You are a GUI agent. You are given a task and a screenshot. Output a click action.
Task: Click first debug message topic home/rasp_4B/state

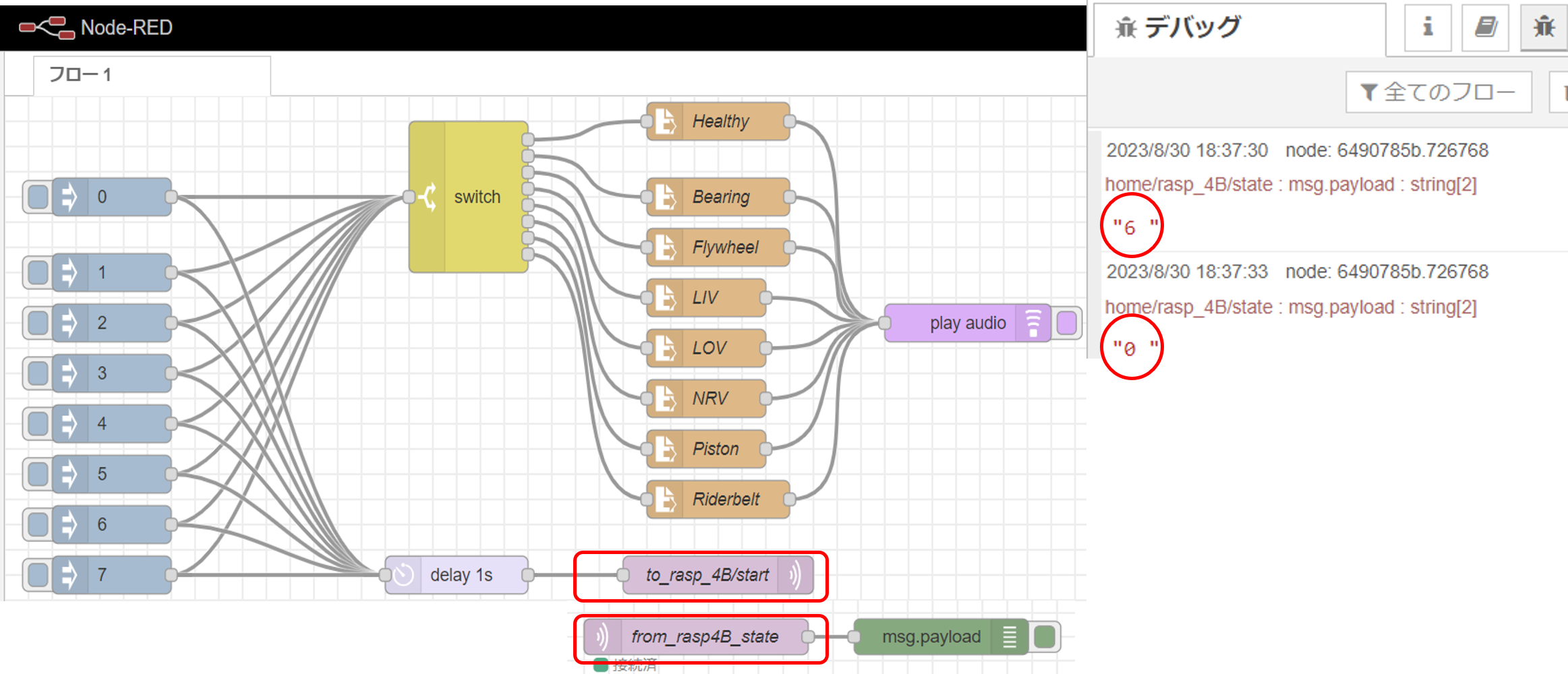click(1188, 185)
